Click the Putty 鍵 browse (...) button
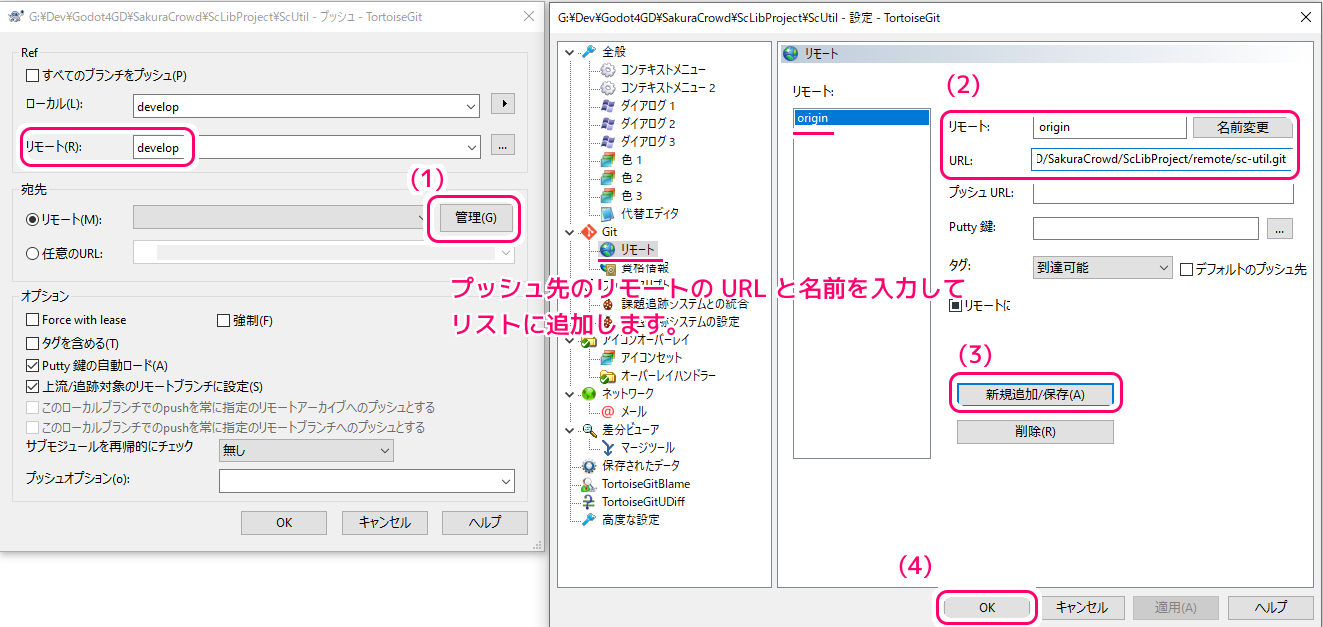 tap(1280, 229)
